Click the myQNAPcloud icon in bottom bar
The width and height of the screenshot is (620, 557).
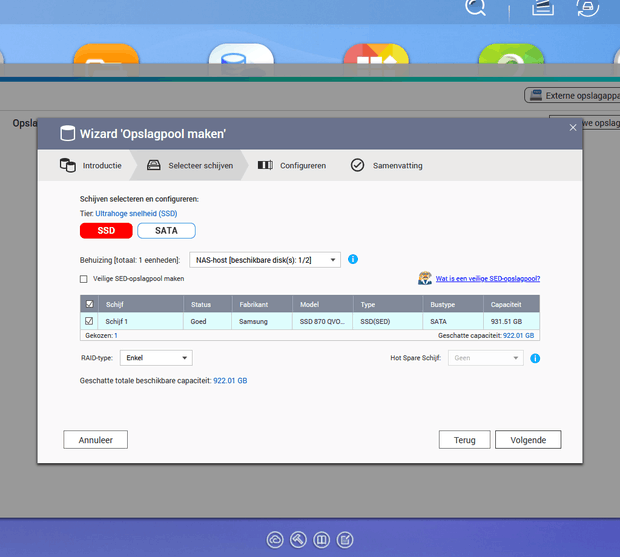click(275, 540)
